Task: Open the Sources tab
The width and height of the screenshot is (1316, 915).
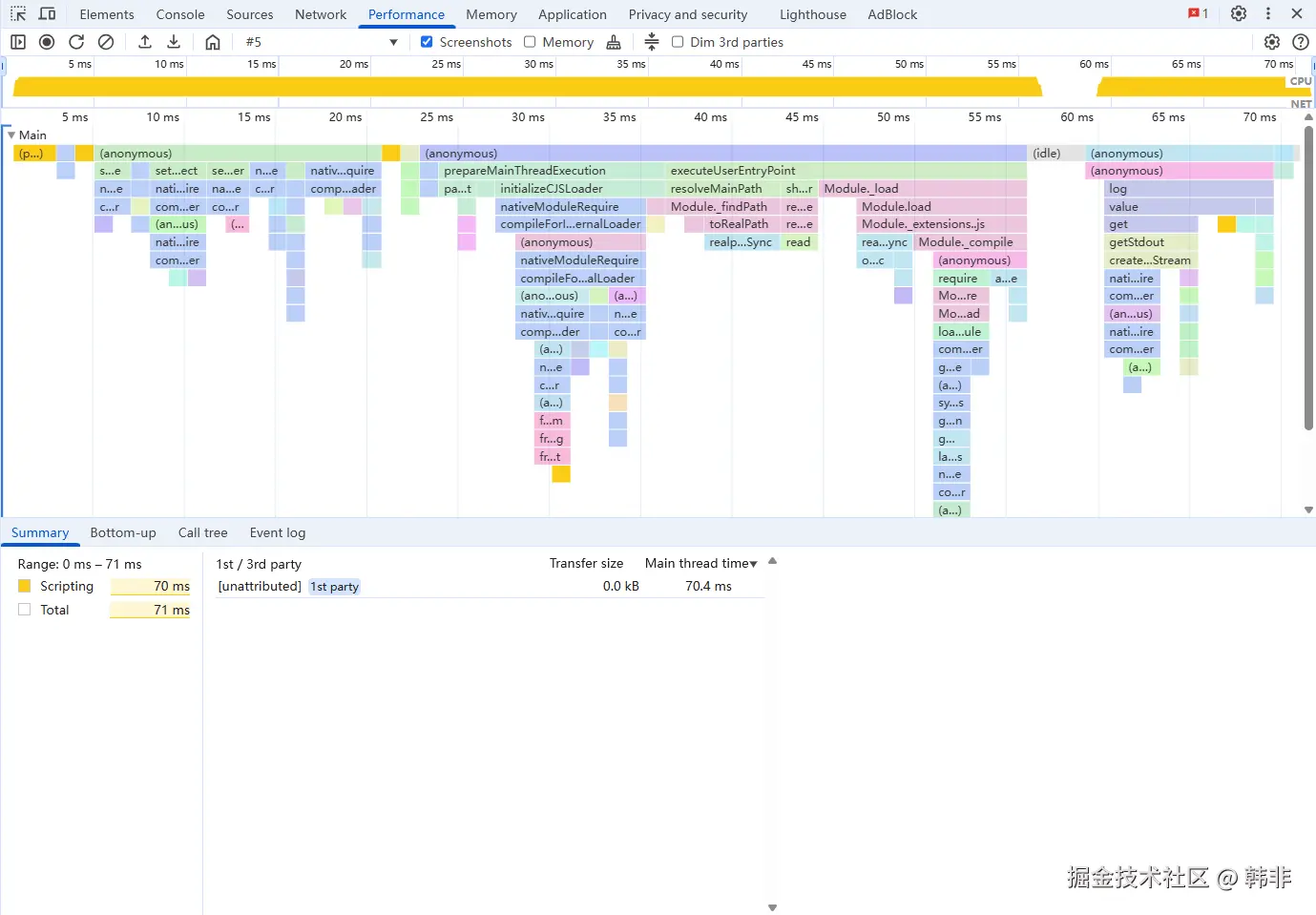Action: tap(250, 14)
